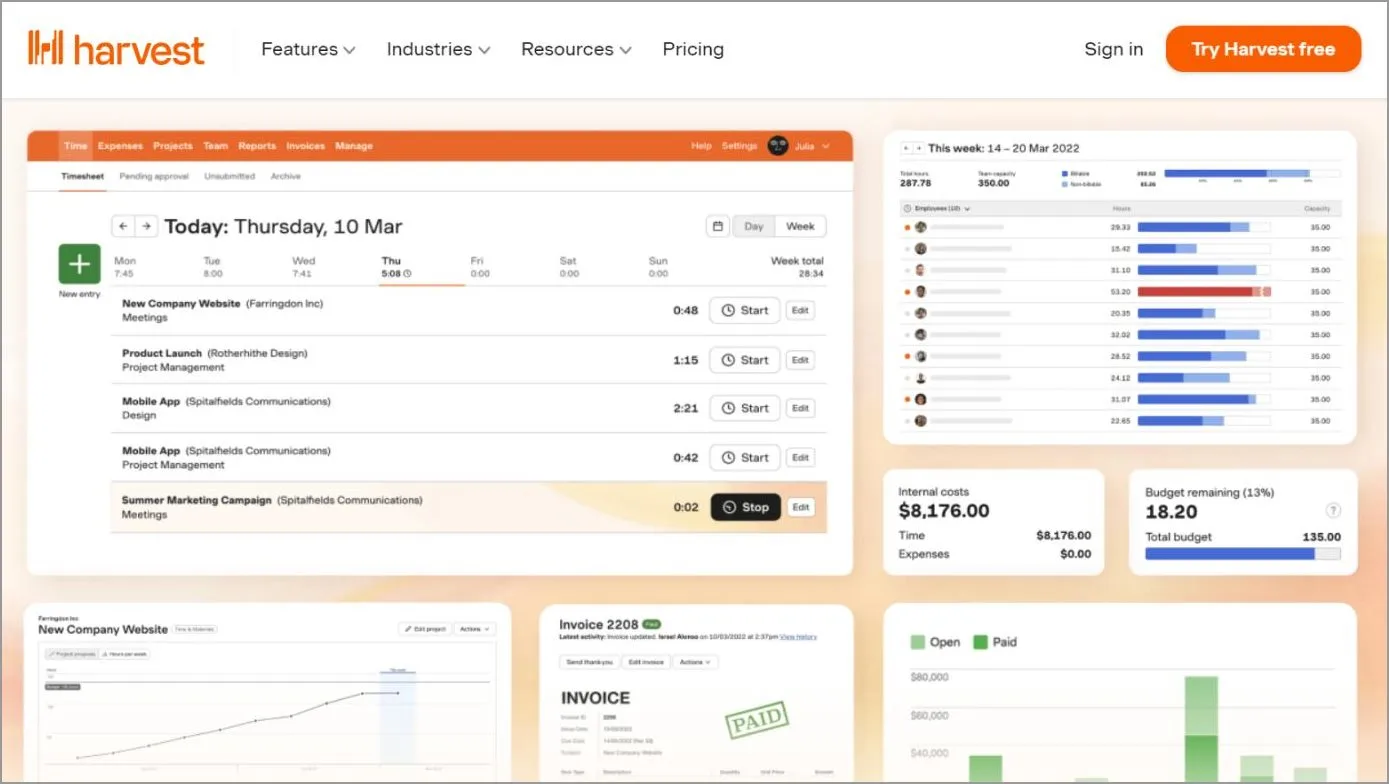1389x784 pixels.
Task: Click avatar of employee with 24.12 hours
Action: [920, 378]
